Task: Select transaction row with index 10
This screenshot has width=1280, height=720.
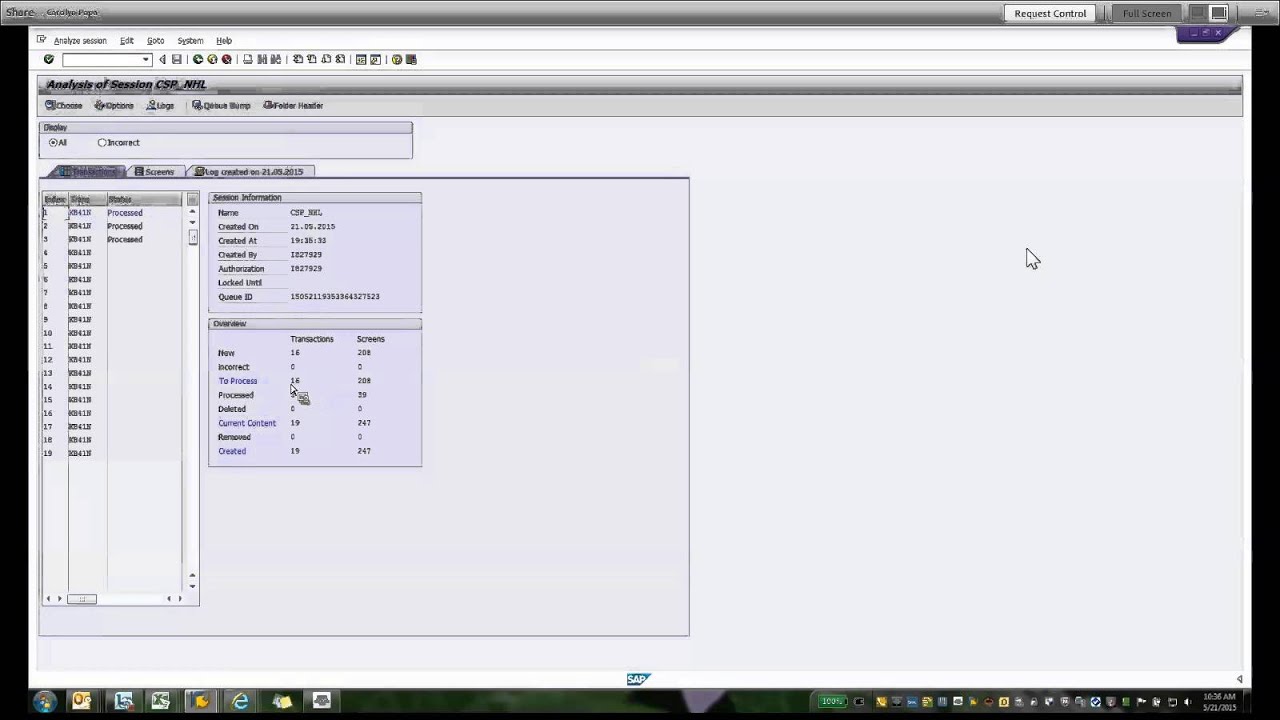Action: click(x=112, y=333)
